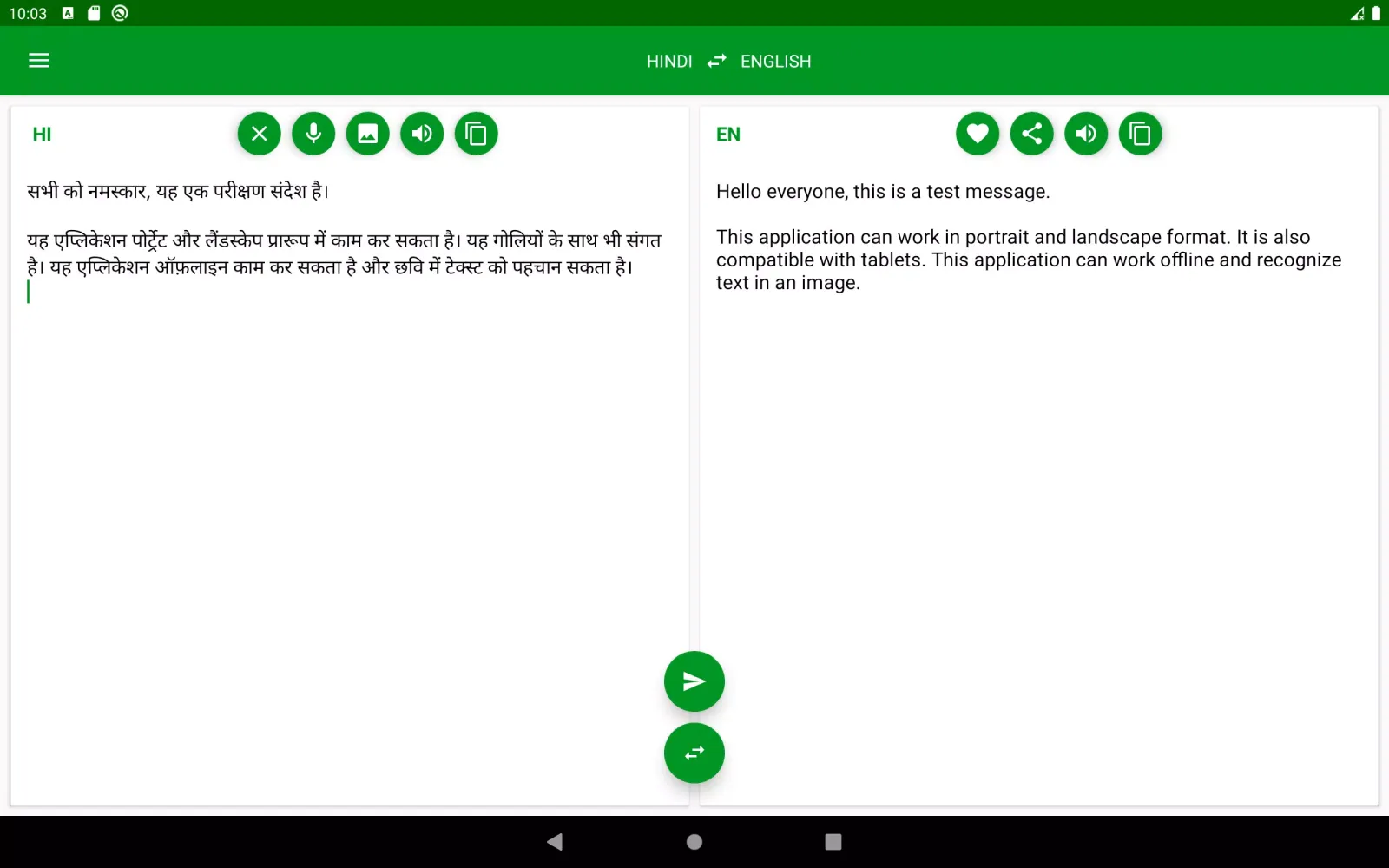Add translation to favorites heart icon
Image resolution: width=1389 pixels, height=868 pixels.
[x=978, y=134]
